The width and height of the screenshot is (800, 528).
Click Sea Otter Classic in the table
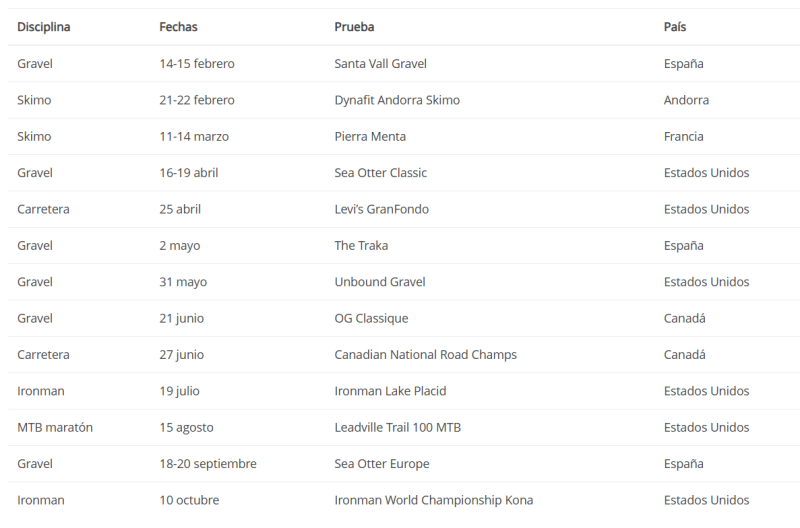380,173
